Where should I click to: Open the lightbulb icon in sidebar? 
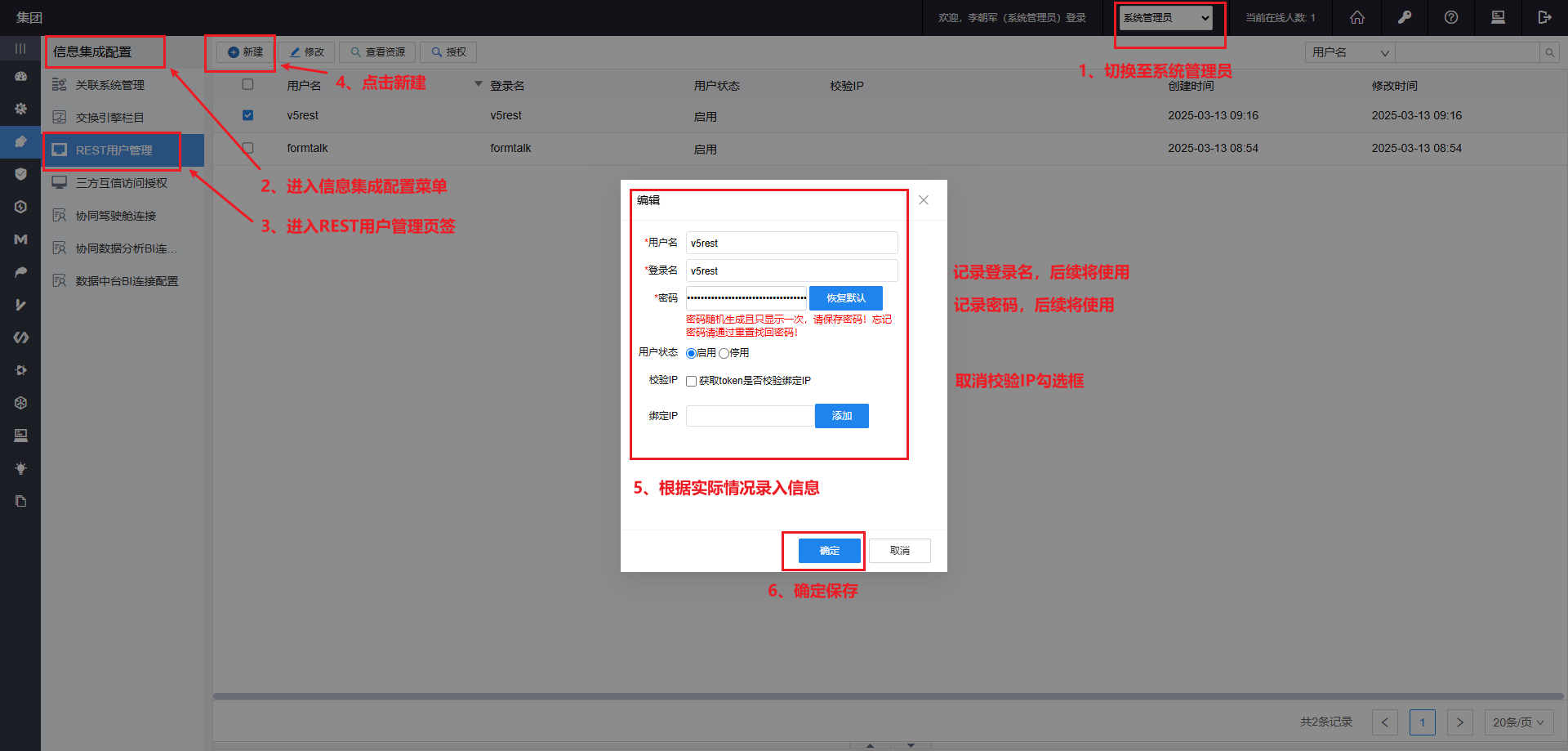20,468
